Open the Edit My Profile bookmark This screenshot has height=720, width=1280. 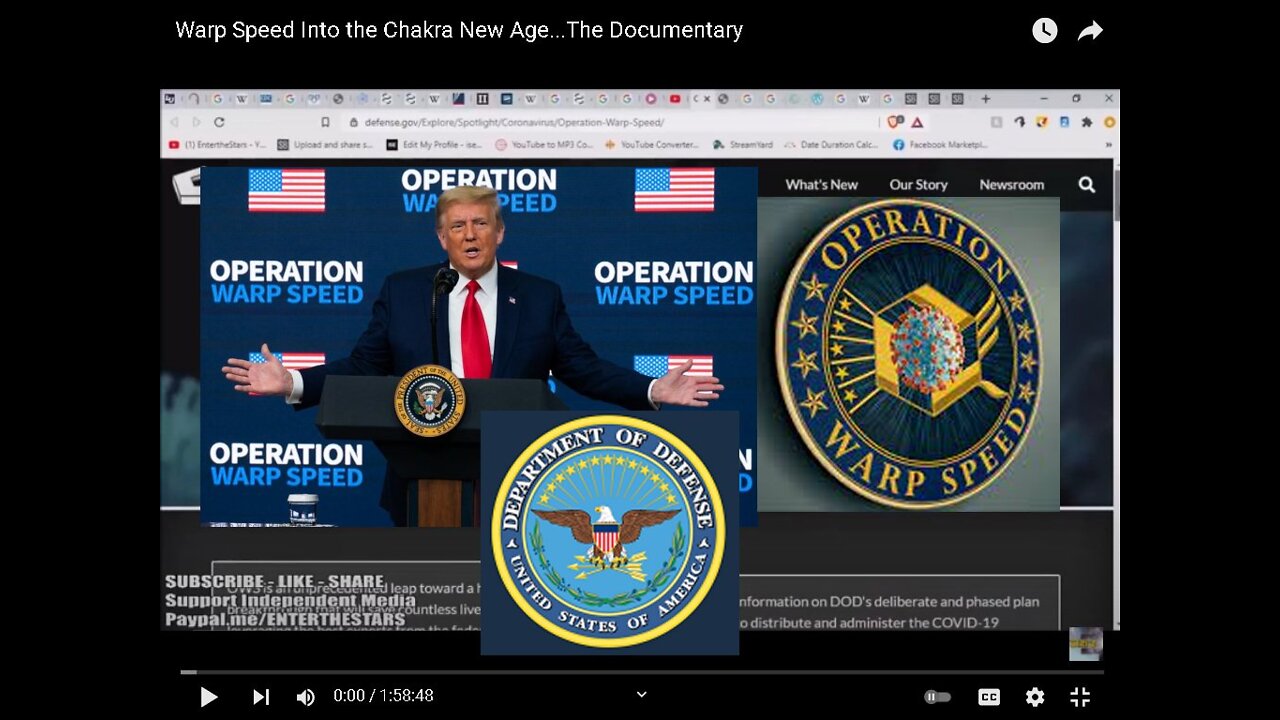point(433,144)
